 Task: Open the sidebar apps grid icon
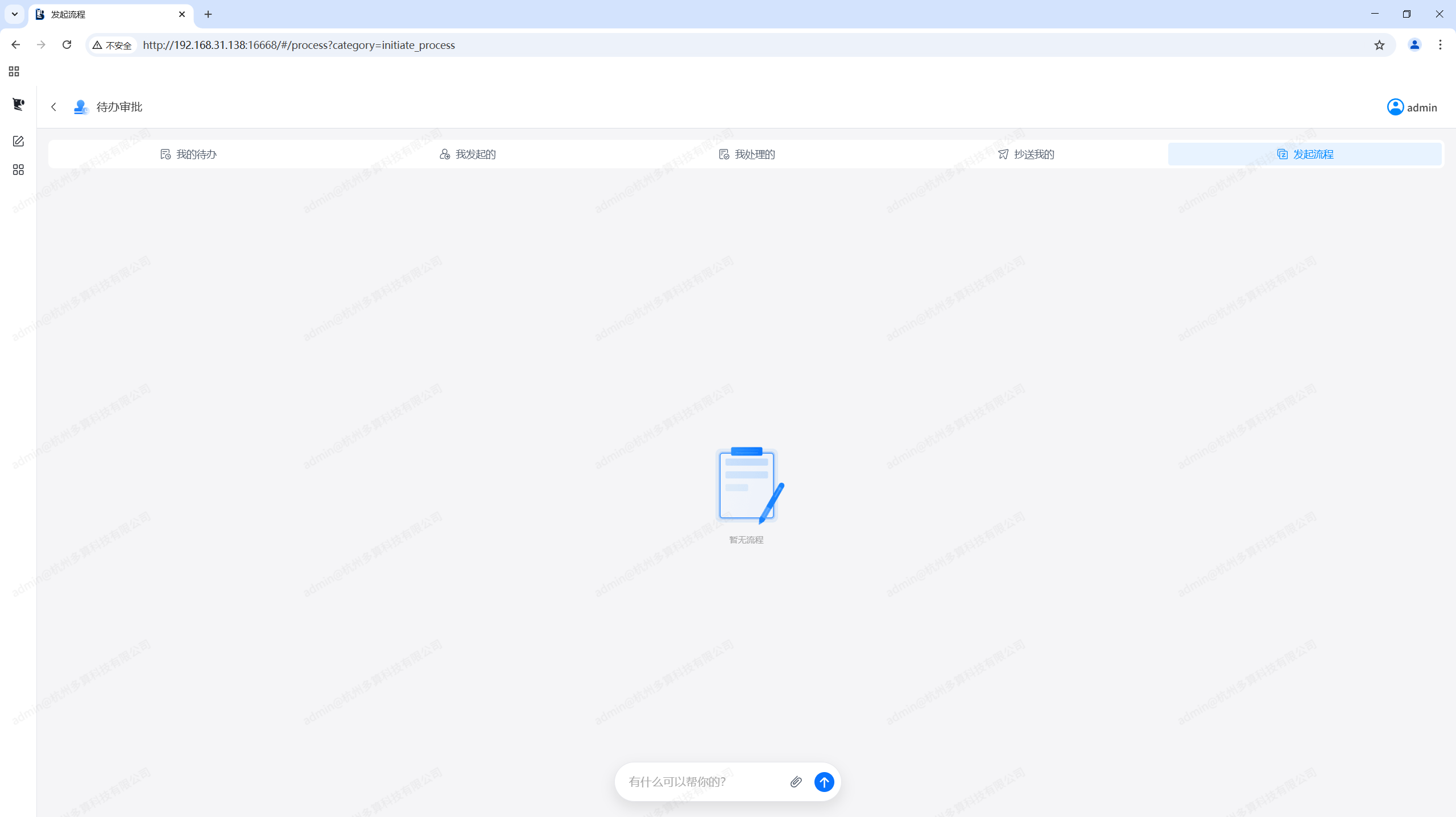(18, 170)
